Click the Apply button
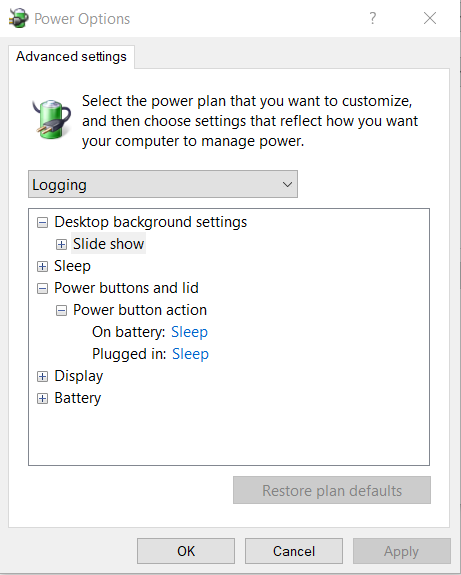This screenshot has width=461, height=575. (x=402, y=551)
